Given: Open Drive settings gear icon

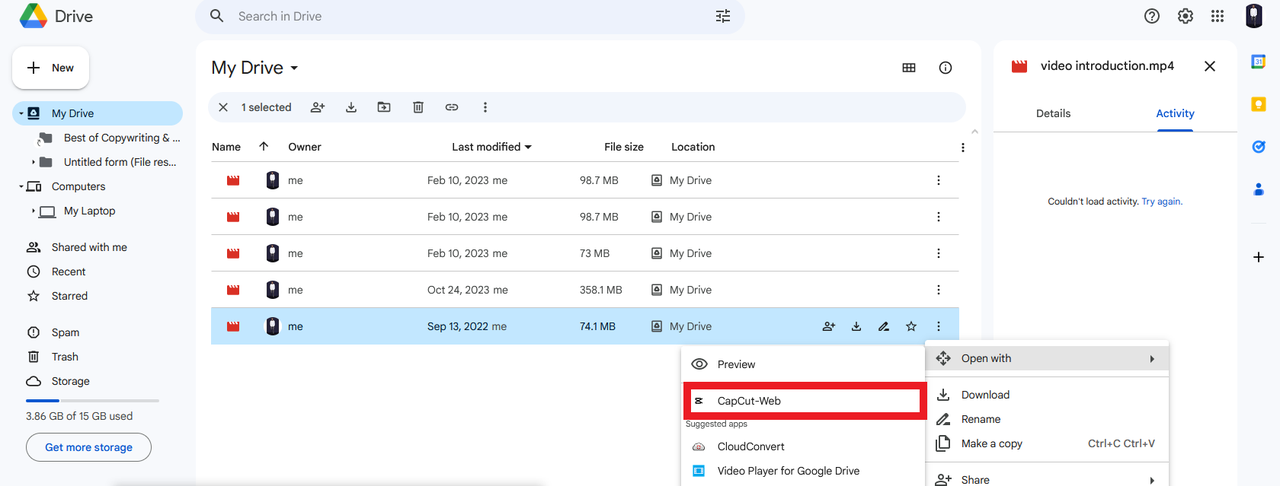Looking at the screenshot, I should click(1185, 16).
